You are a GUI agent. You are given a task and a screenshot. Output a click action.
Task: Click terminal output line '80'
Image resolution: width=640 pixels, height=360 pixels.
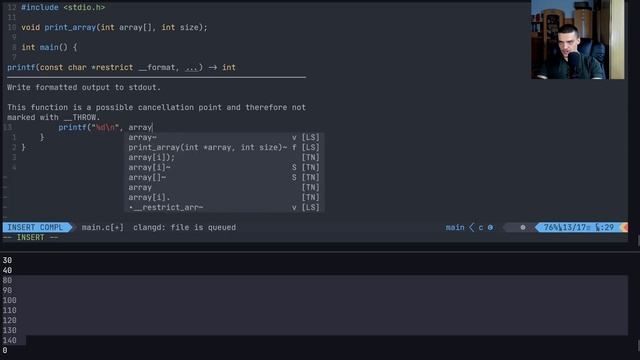click(x=7, y=280)
